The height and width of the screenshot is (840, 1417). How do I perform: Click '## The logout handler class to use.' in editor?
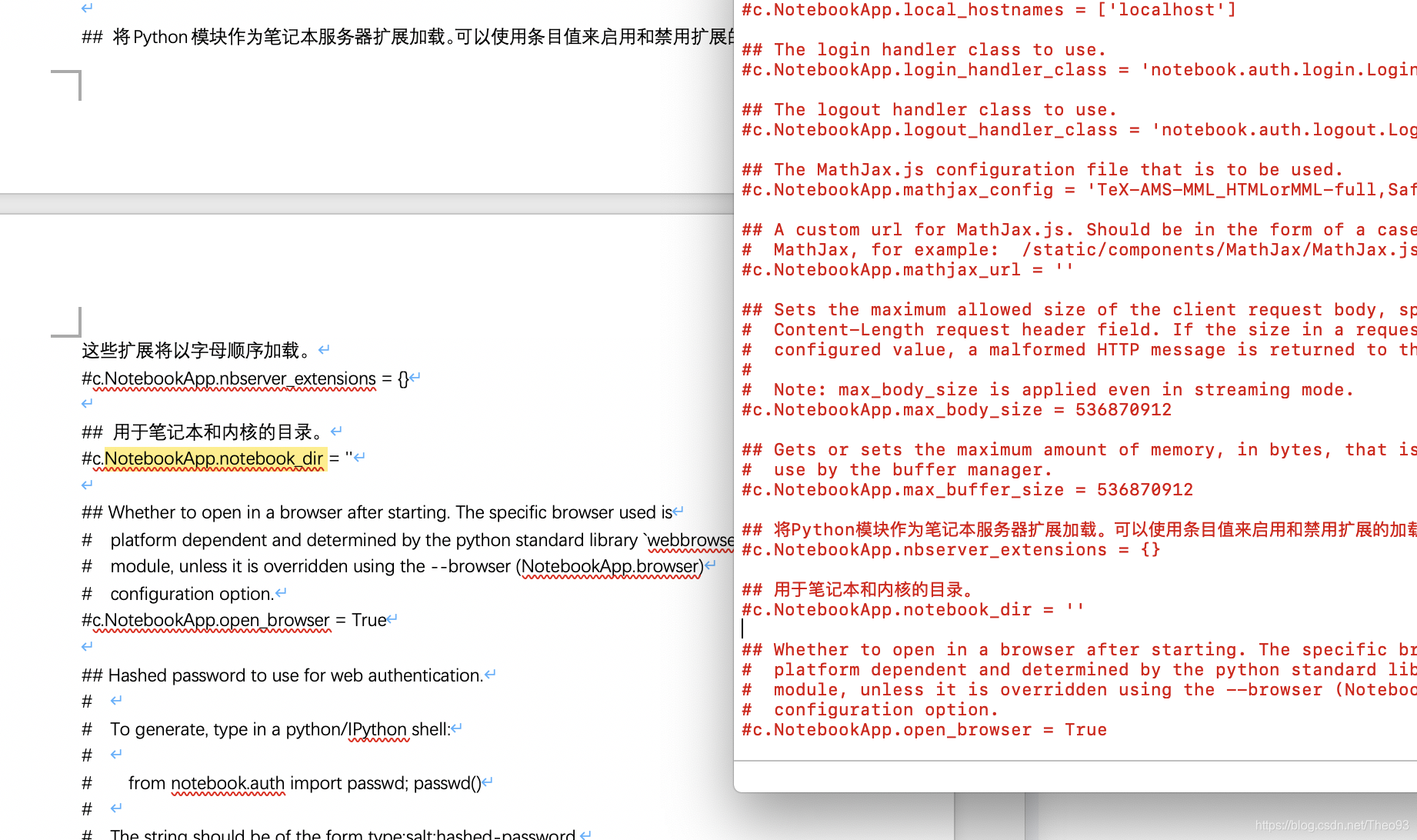point(929,110)
